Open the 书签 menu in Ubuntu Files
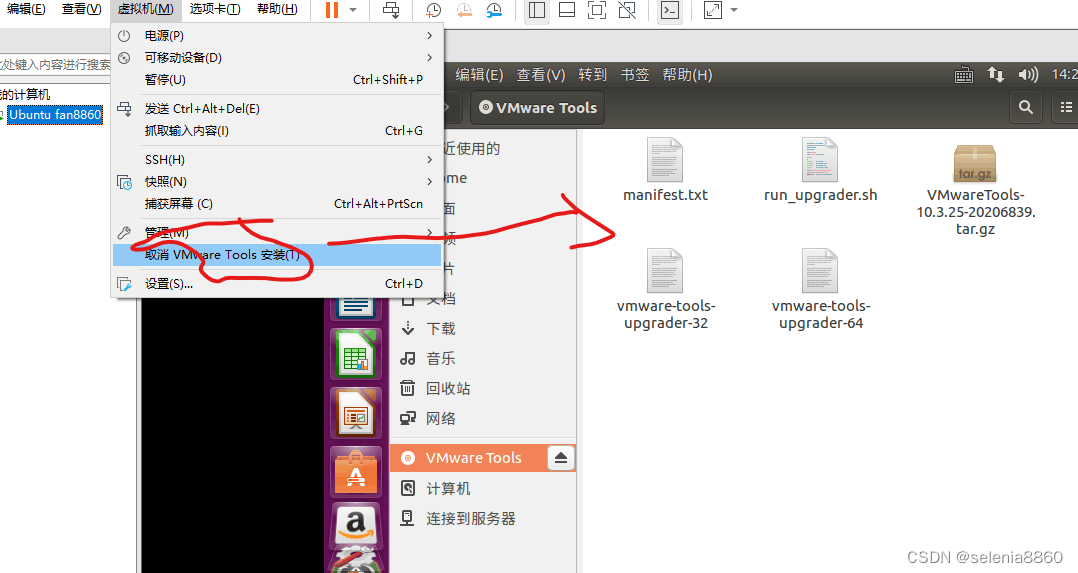This screenshot has height=573, width=1078. 635,74
